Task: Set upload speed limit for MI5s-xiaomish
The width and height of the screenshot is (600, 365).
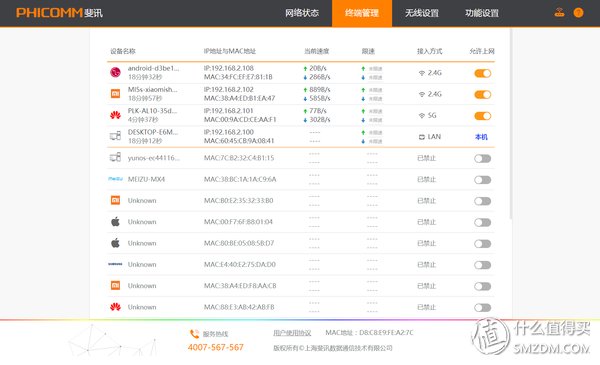Action: click(x=375, y=90)
